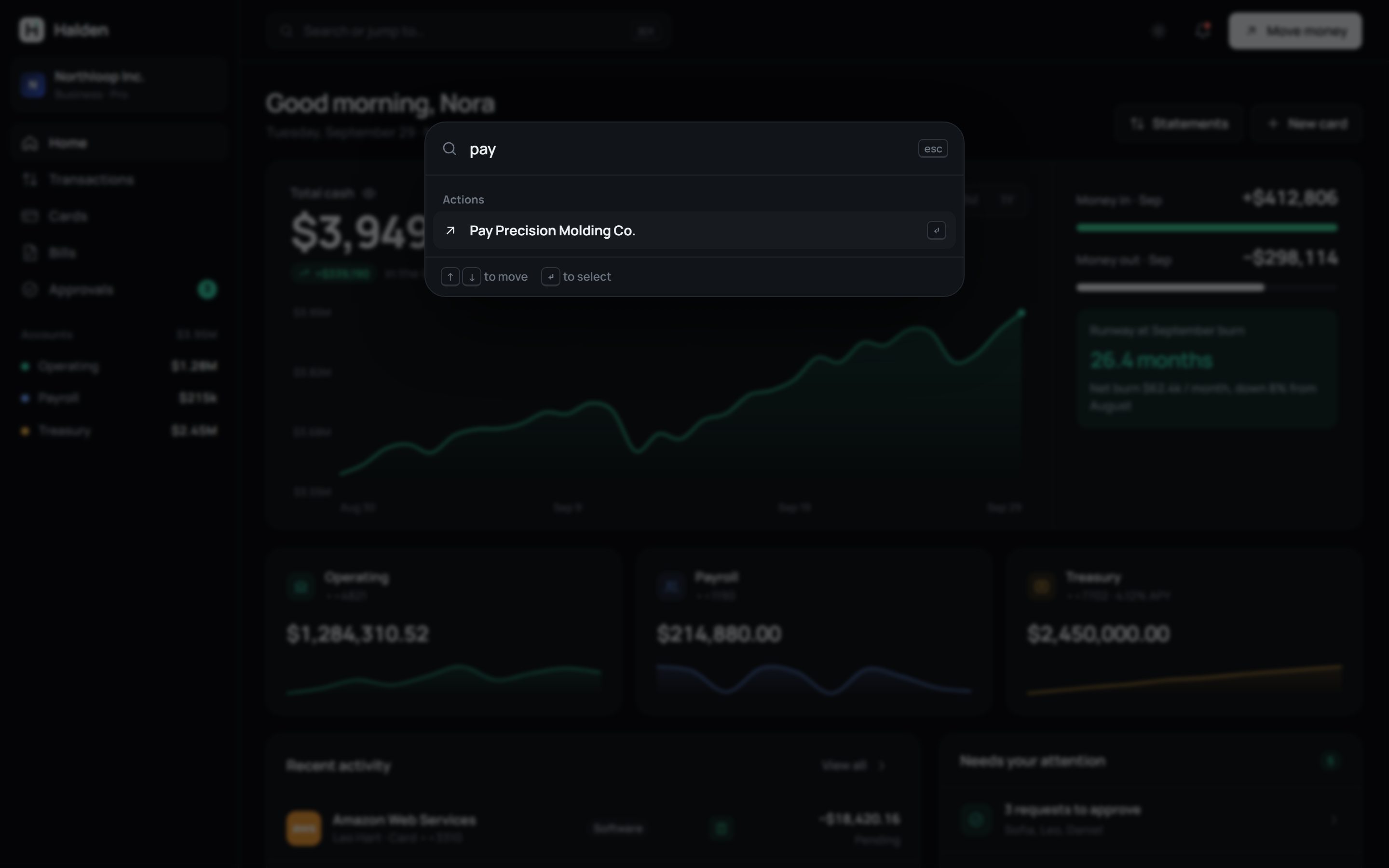Select the Operating account in sidebar list

pyautogui.click(x=120, y=366)
